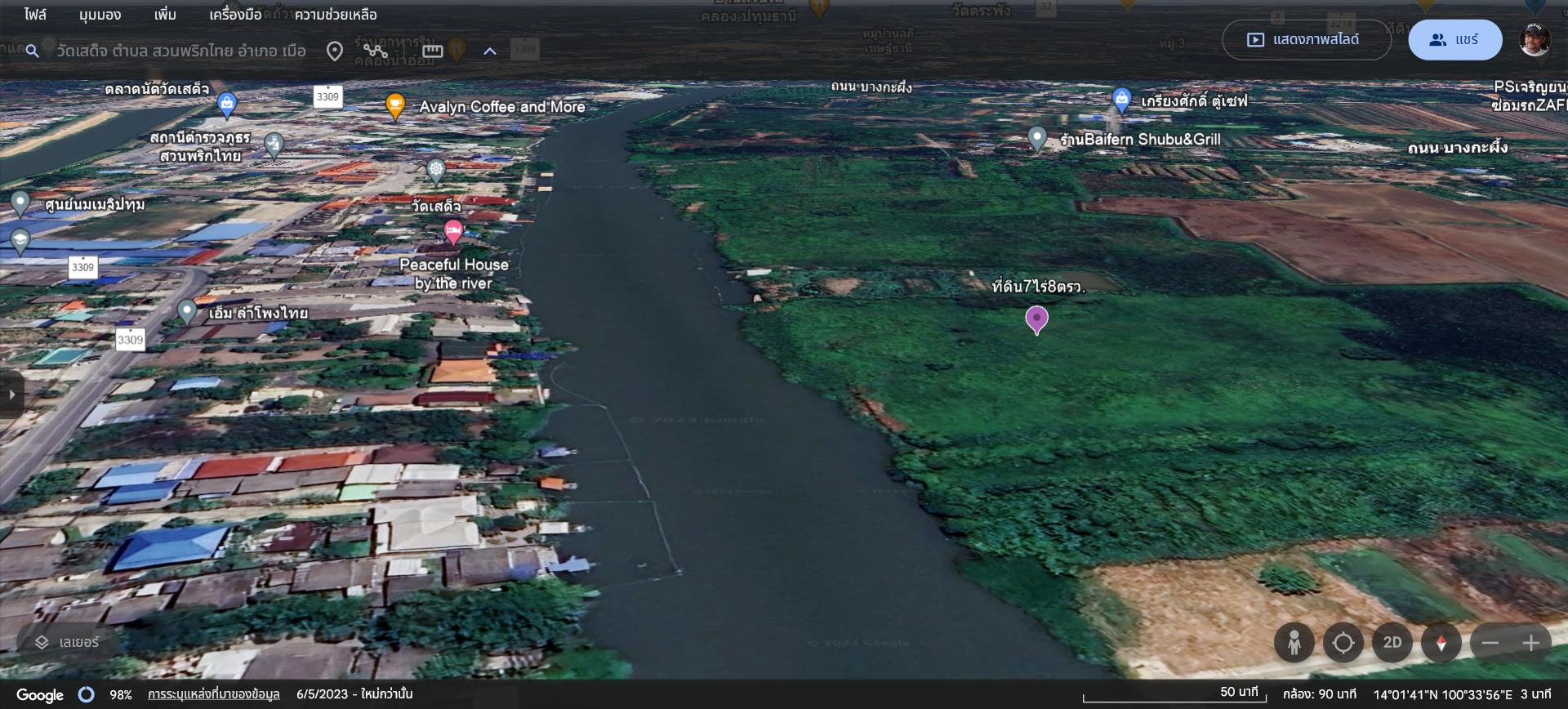
Task: Click the แสดงภาพสไลด์ button
Action: tap(1305, 40)
